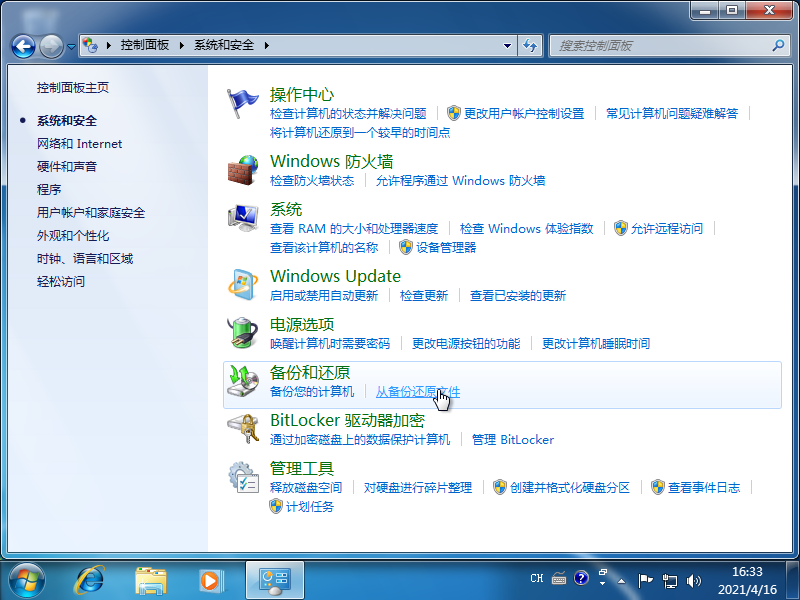Click the System computer monitor icon
800x600 pixels.
pos(243,218)
